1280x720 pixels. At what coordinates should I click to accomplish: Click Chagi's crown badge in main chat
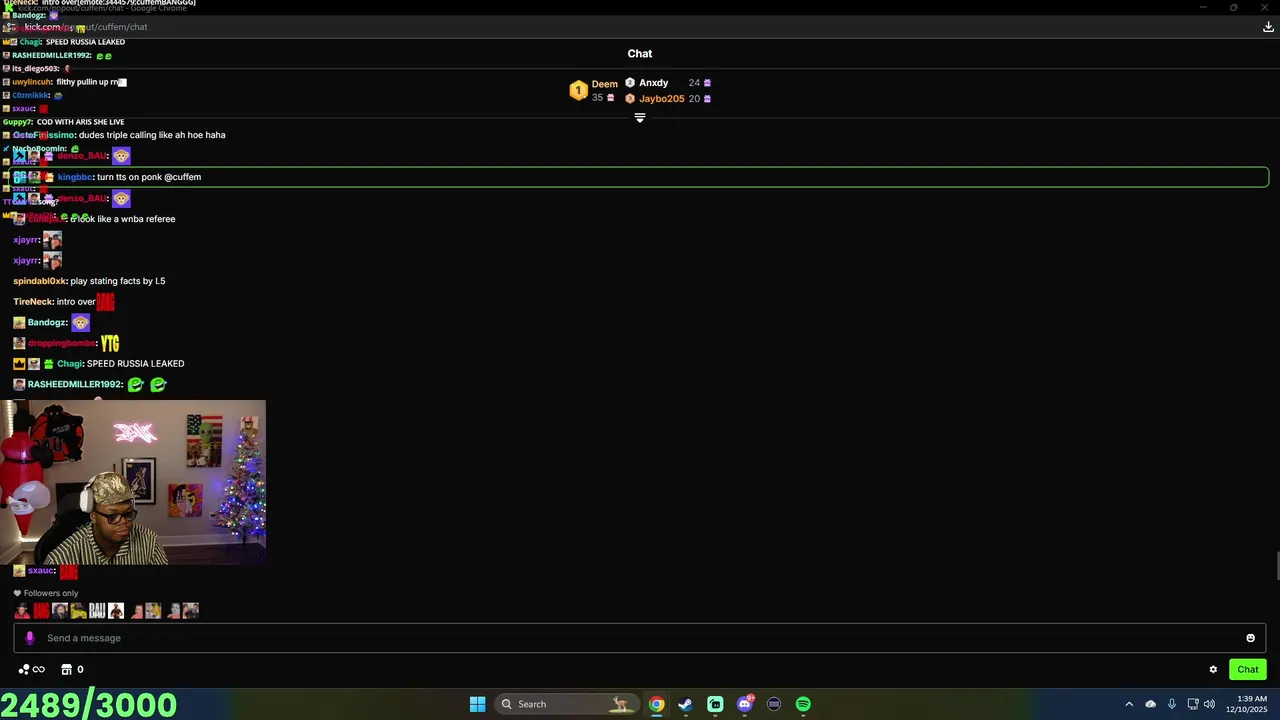point(19,364)
